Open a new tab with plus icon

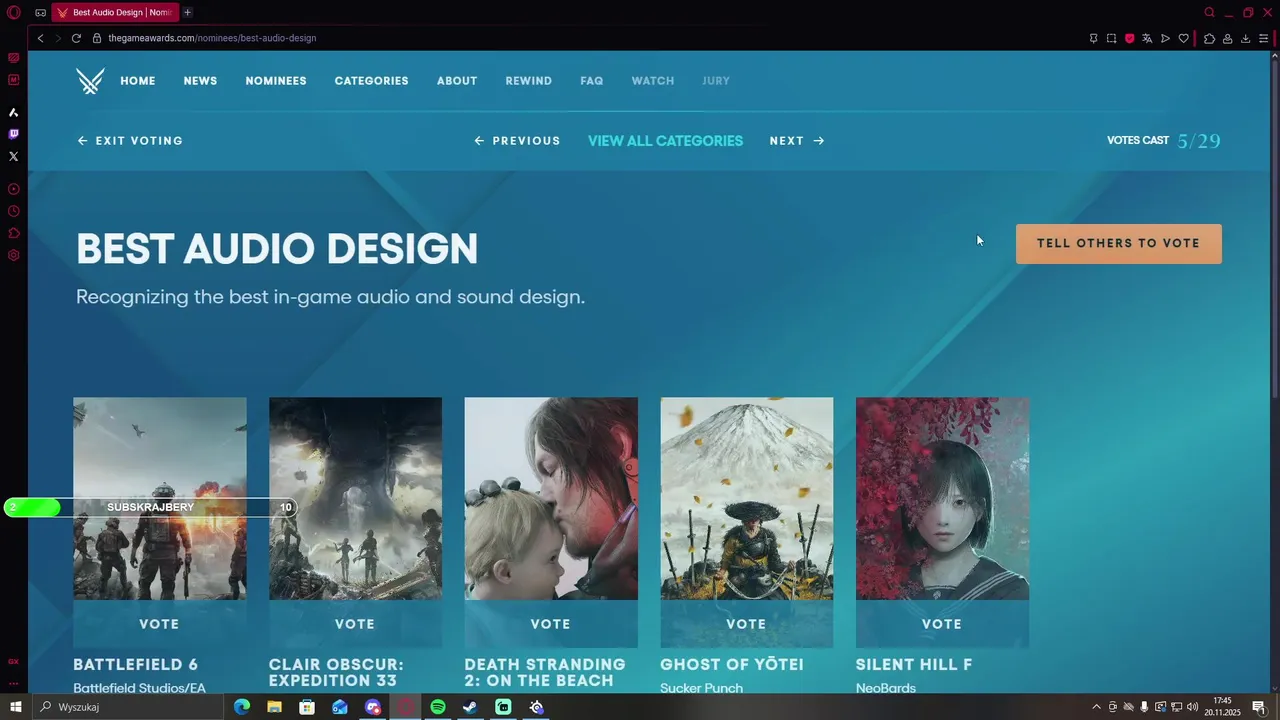[x=187, y=13]
